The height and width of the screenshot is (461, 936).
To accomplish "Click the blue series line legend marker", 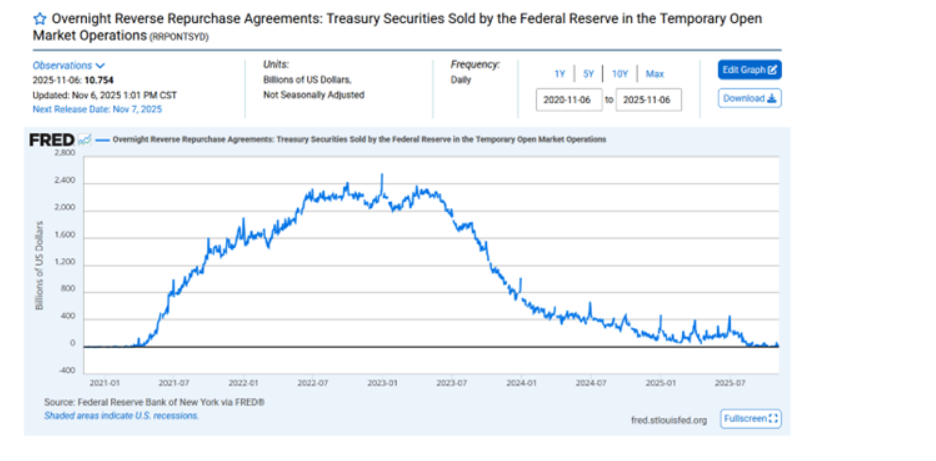I will click(102, 140).
